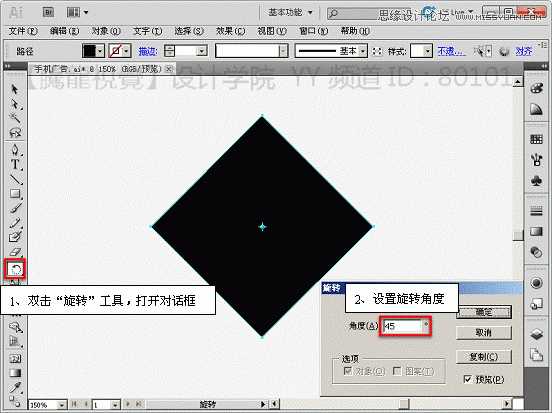This screenshot has width=552, height=413.
Task: Open the Artboards panel icon
Action: (x=536, y=354)
